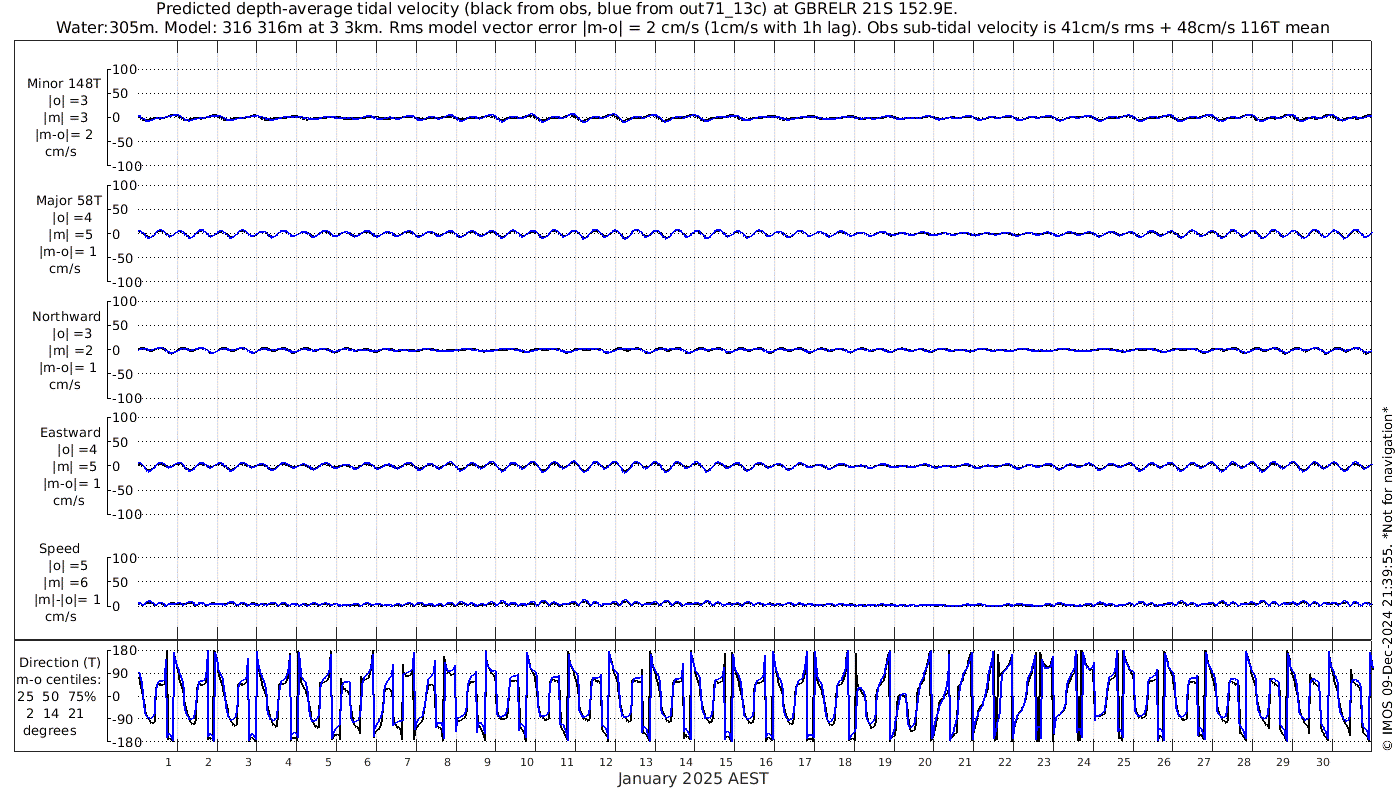
Task: Click '|o| =3' under Minor 148T
Action: (70, 101)
